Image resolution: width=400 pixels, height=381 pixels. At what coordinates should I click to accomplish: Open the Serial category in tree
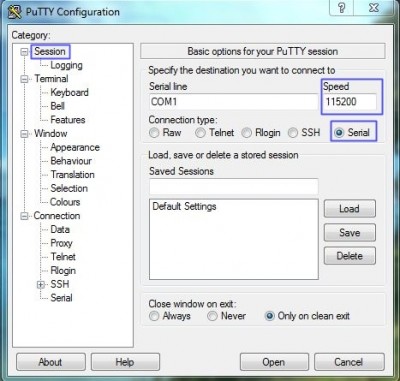point(61,298)
